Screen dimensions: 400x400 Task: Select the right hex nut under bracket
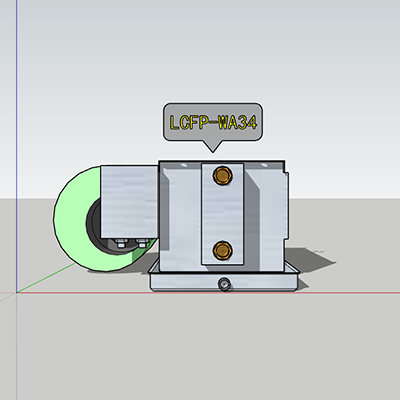click(142, 243)
